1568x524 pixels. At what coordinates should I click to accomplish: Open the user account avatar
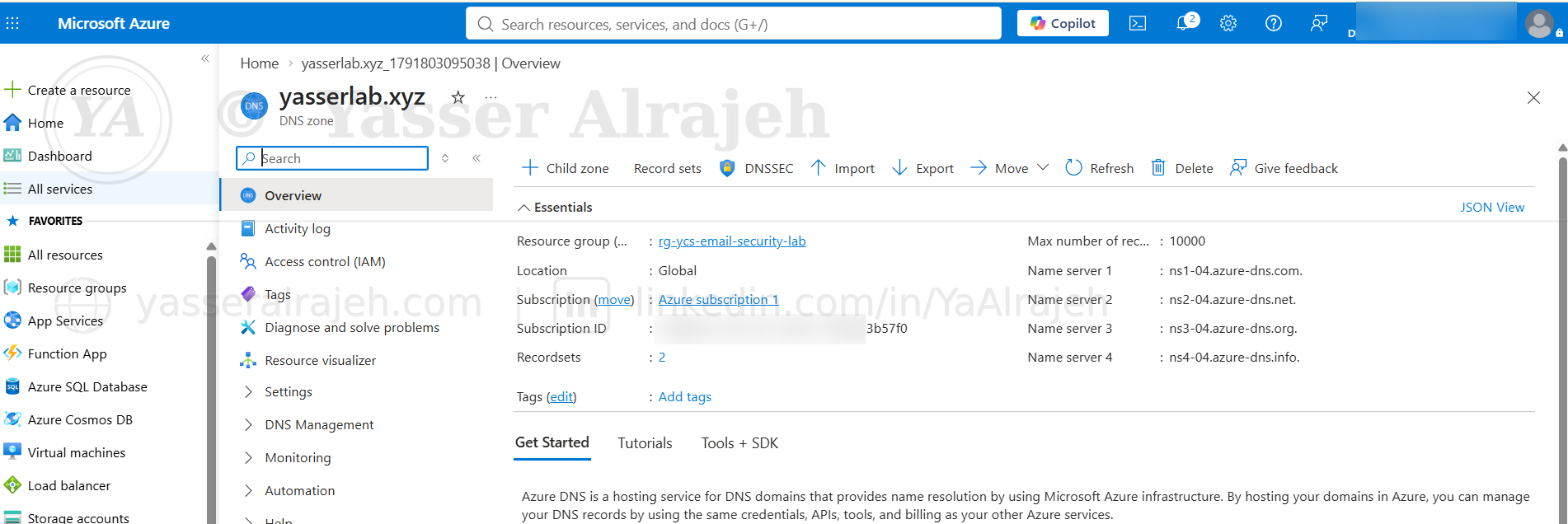(1539, 23)
